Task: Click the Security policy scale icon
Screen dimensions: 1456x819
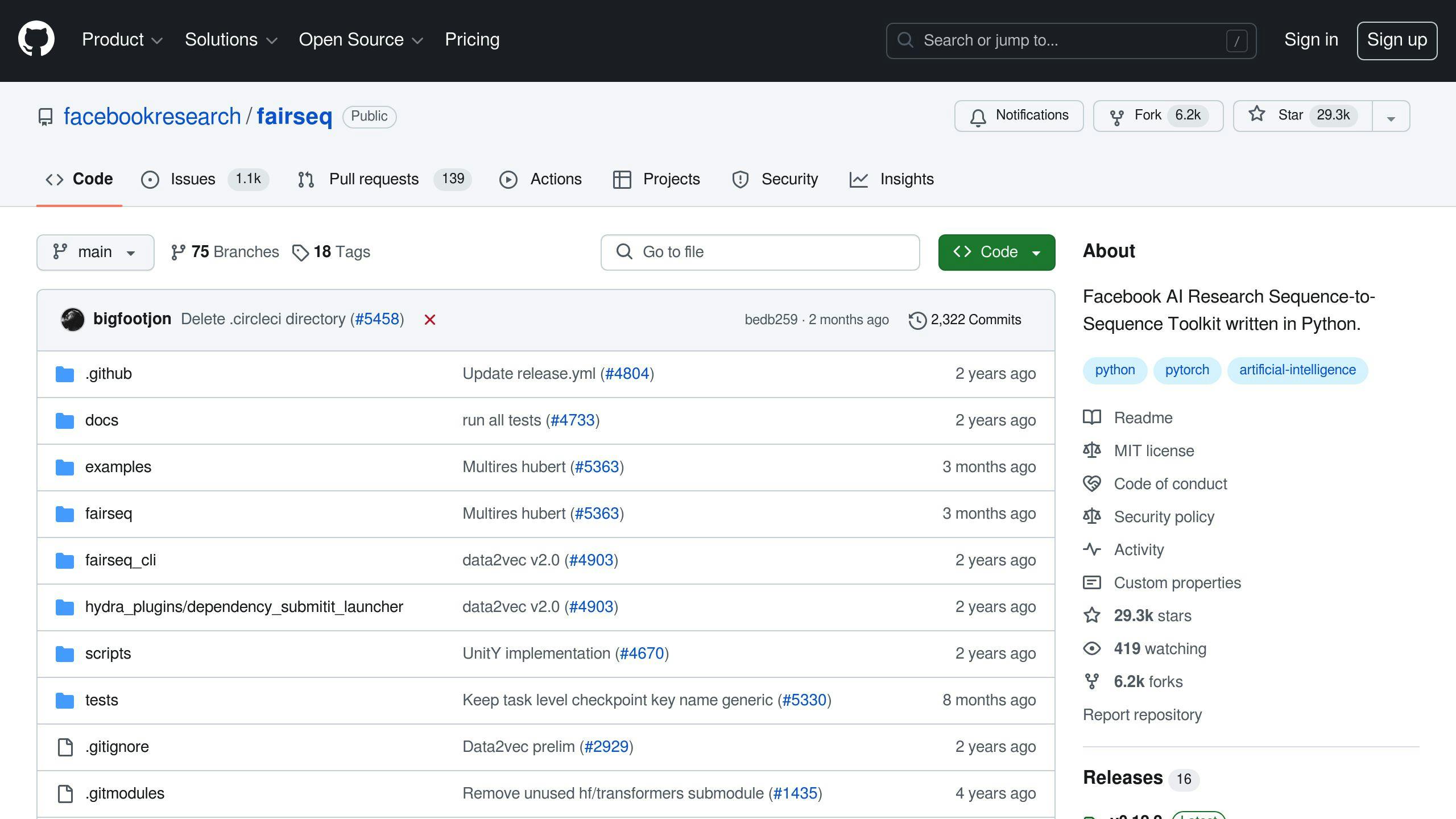Action: tap(1091, 516)
